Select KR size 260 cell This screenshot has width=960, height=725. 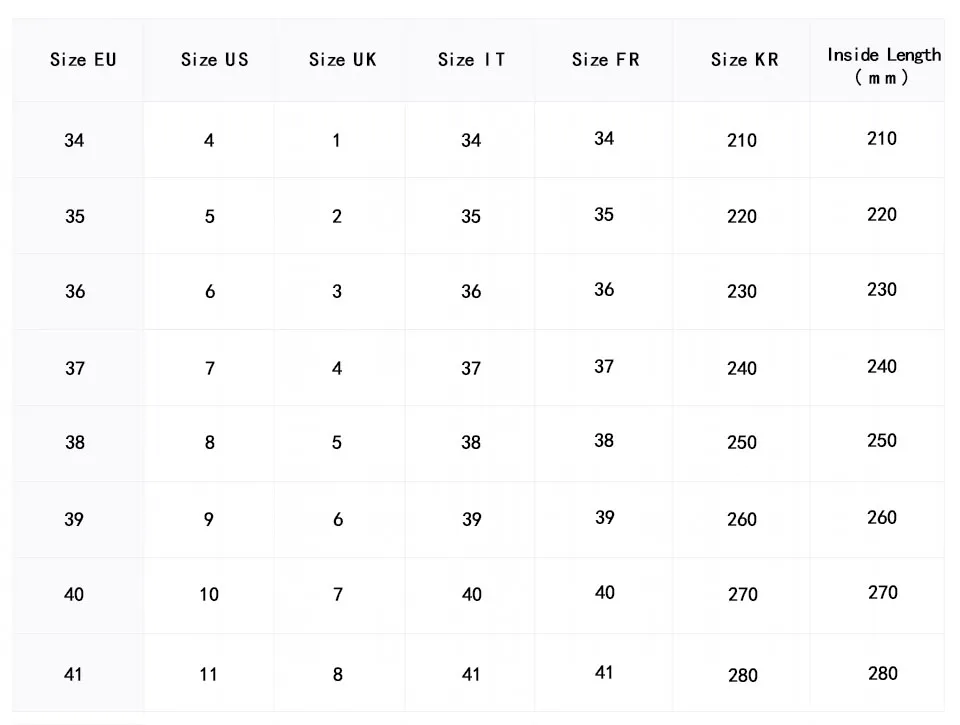tap(742, 520)
